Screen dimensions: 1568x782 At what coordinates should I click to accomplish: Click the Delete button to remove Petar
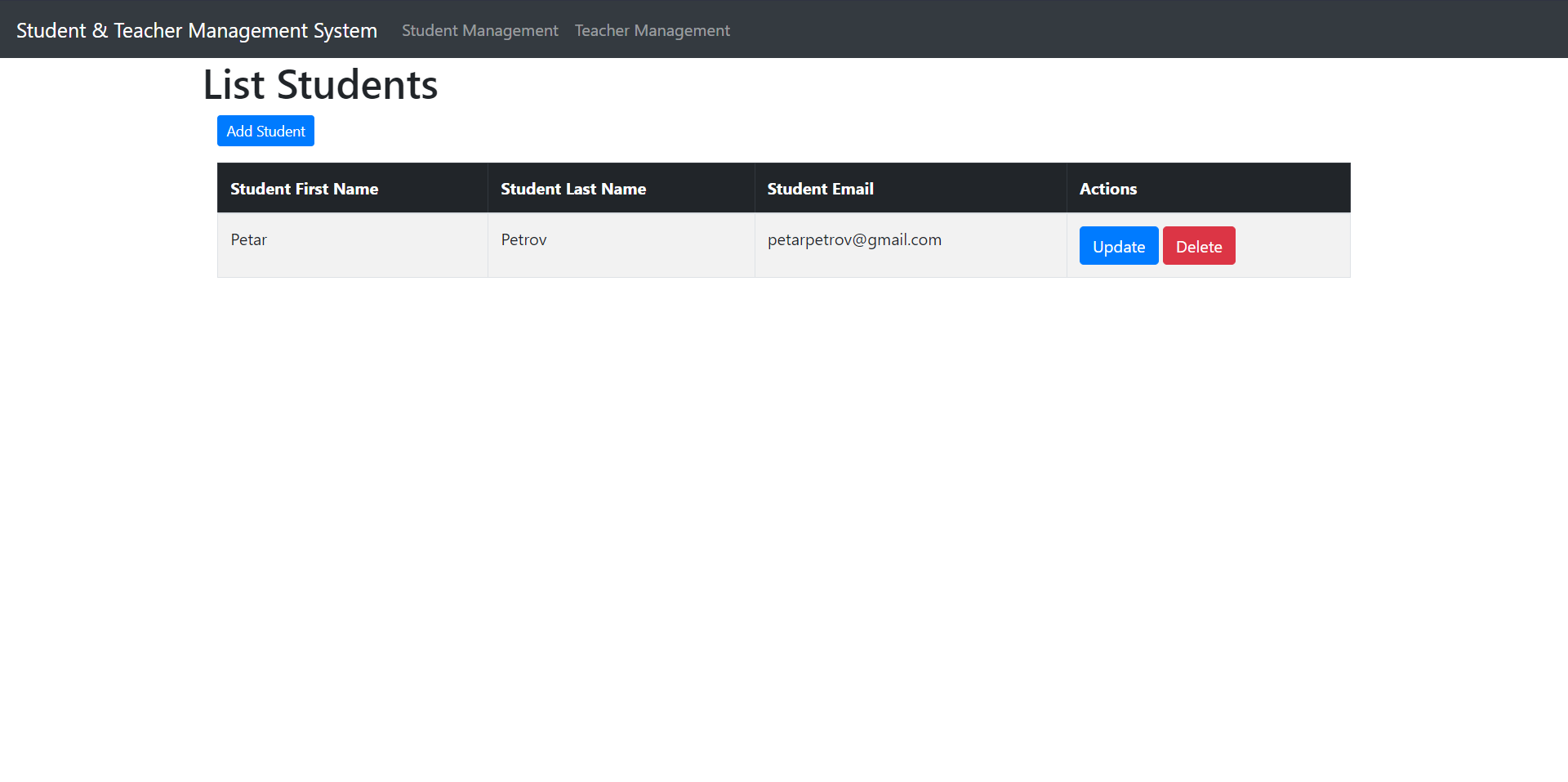click(x=1198, y=245)
